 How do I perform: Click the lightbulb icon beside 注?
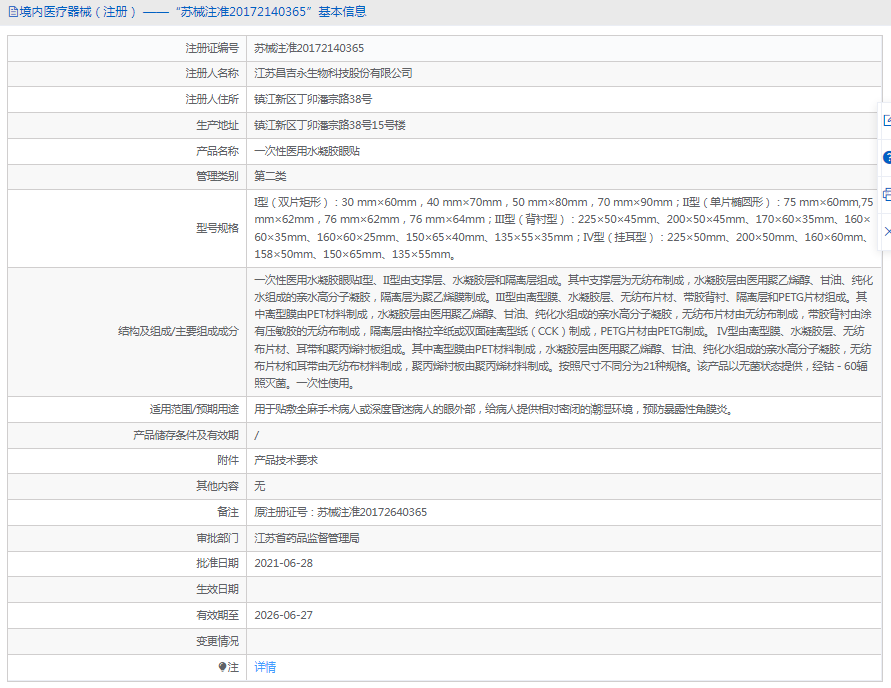[x=222, y=667]
